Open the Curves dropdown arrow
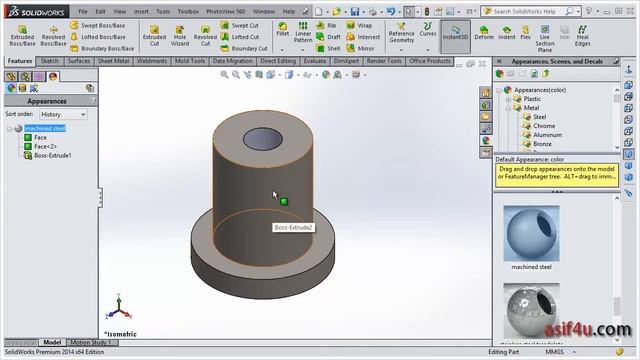The image size is (640, 360). pos(428,50)
